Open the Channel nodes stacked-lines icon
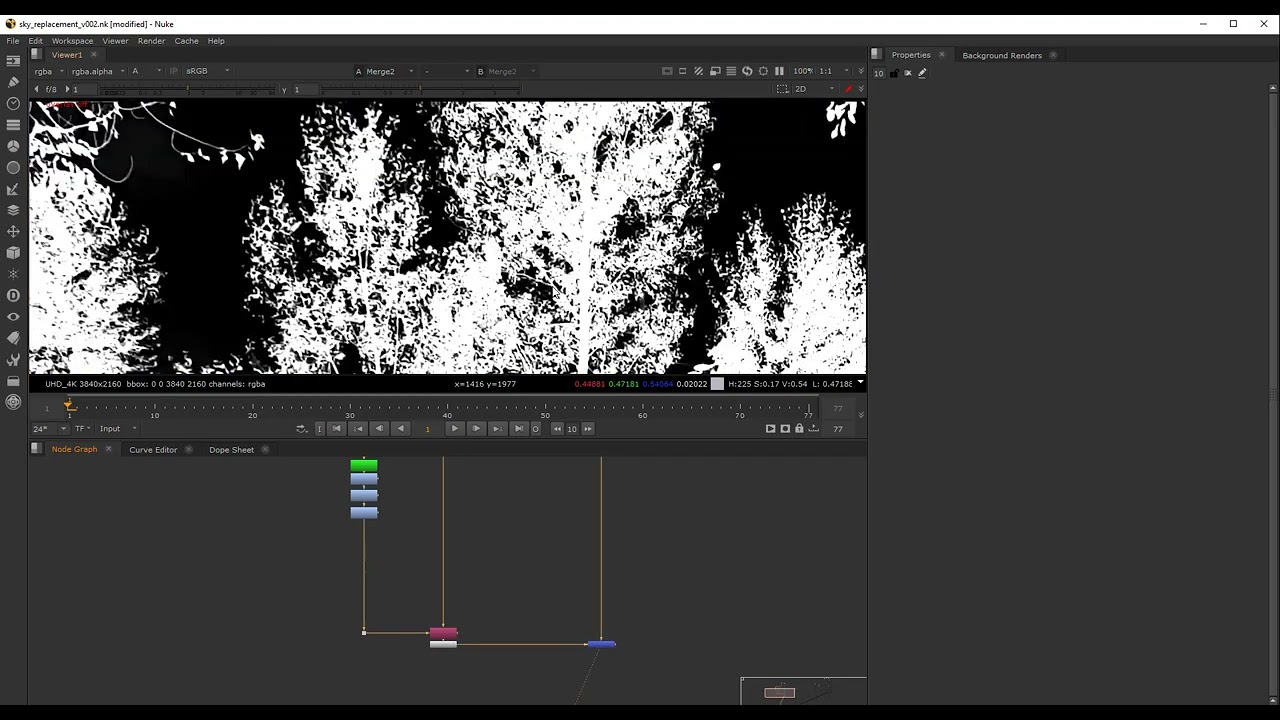The width and height of the screenshot is (1280, 720). click(13, 125)
